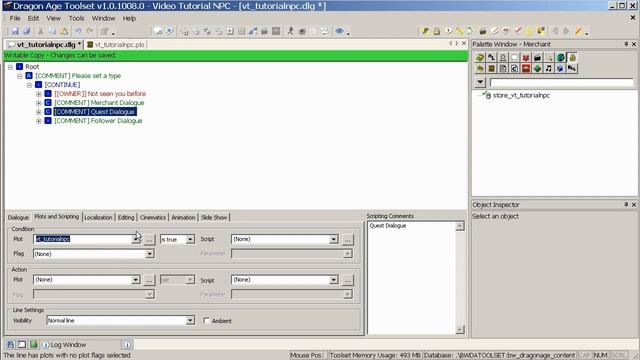Image resolution: width=640 pixels, height=360 pixels.
Task: Select the clapperboard Cutscene palette icon
Action: pyautogui.click(x=538, y=58)
